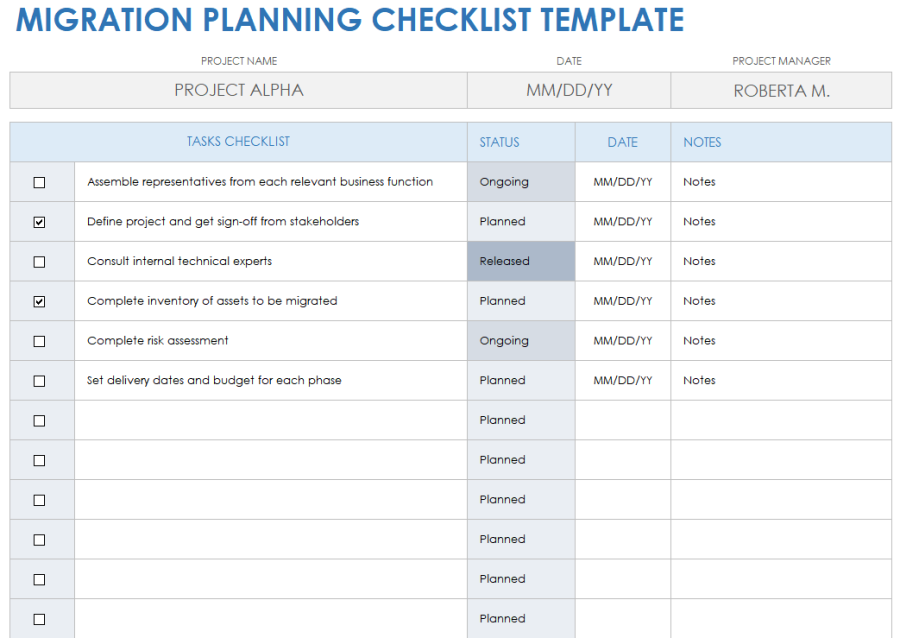Select the header MM/DD/YY date field
Viewport: 900px width, 638px height.
[569, 90]
